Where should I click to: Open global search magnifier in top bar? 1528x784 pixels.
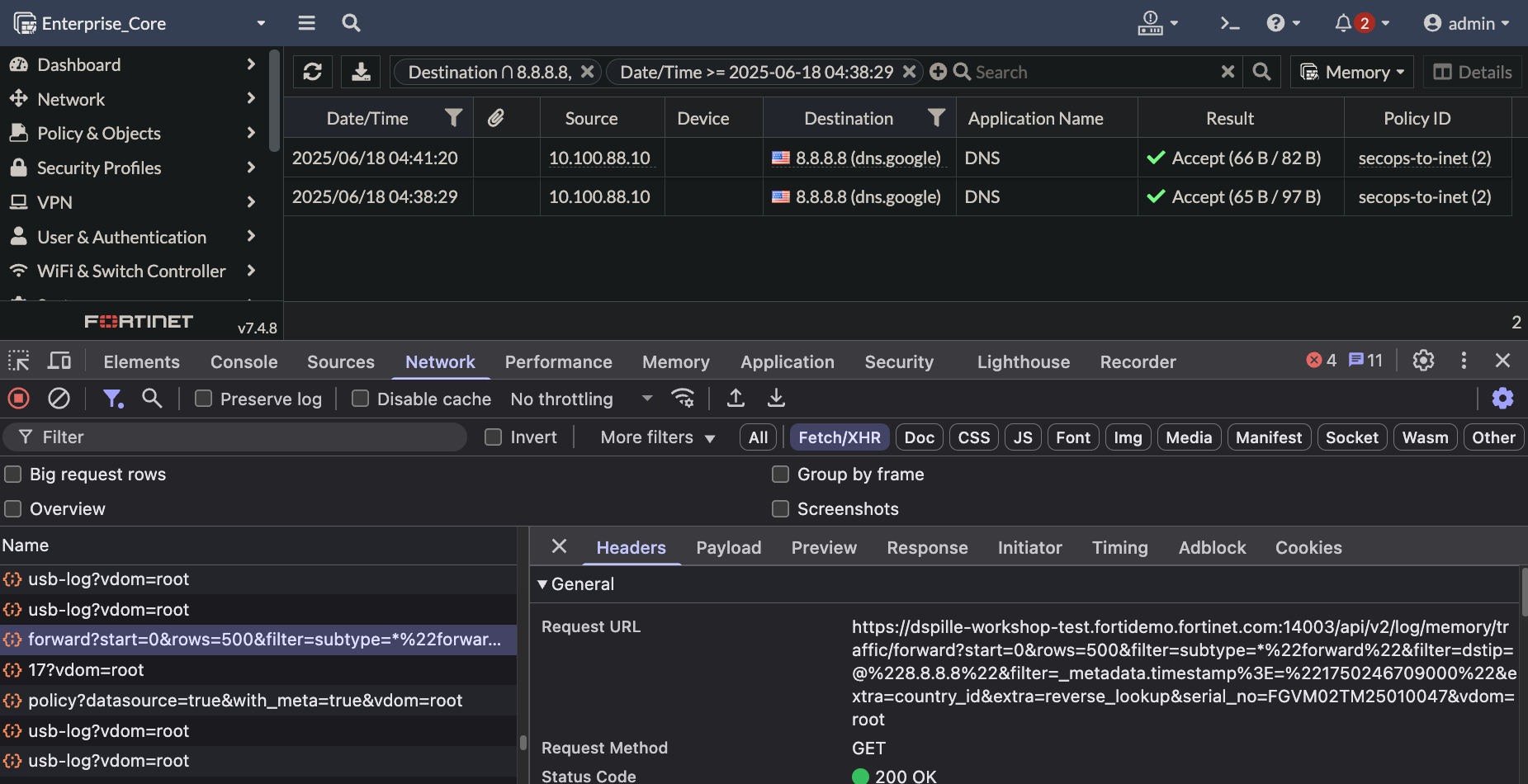click(x=351, y=23)
